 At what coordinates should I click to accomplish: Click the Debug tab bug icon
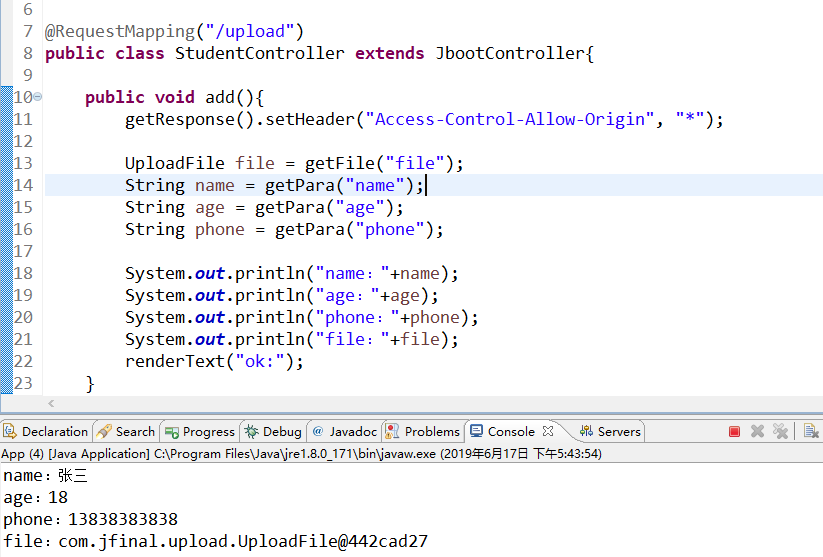pyautogui.click(x=251, y=432)
